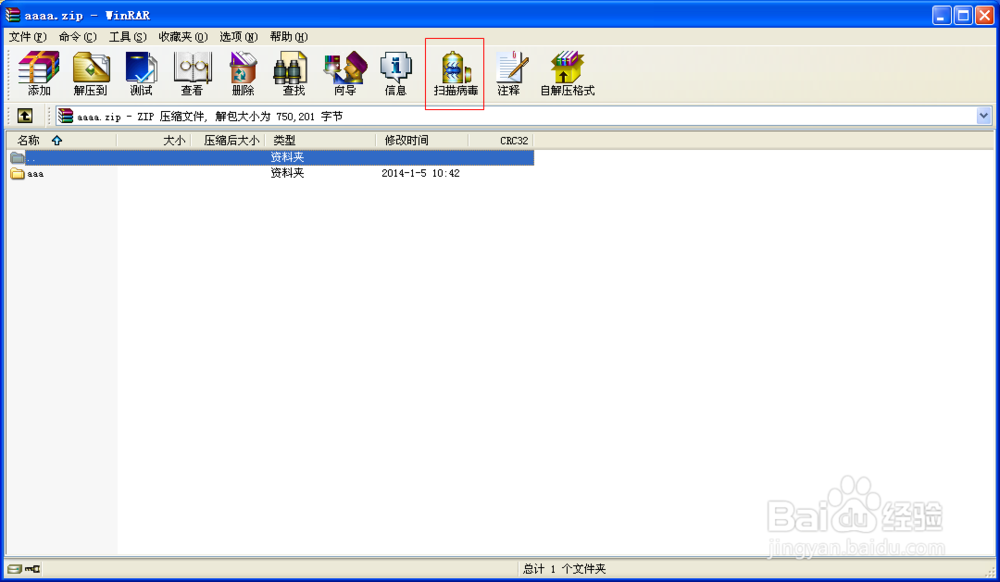Launch the 向导 (Wizard) tool
Viewport: 1000px width, 582px height.
click(x=345, y=73)
